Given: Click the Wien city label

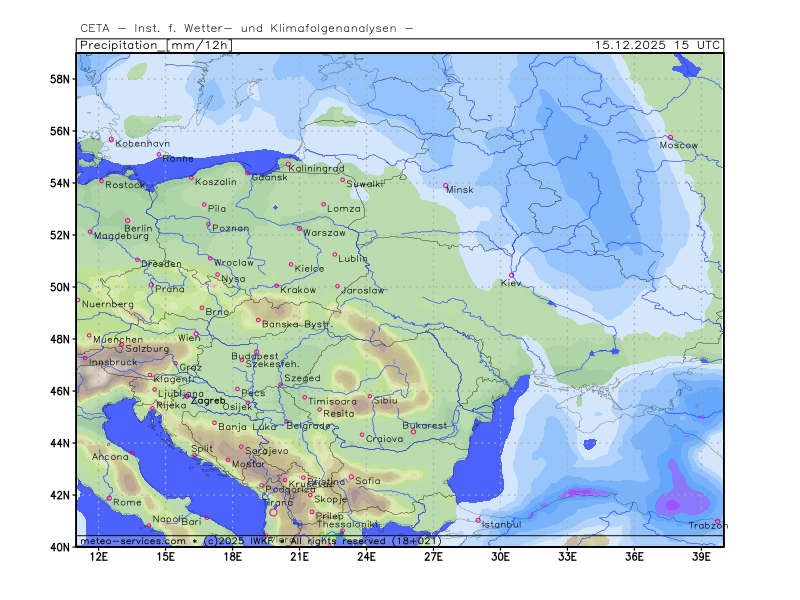Looking at the screenshot, I should pyautogui.click(x=189, y=338).
